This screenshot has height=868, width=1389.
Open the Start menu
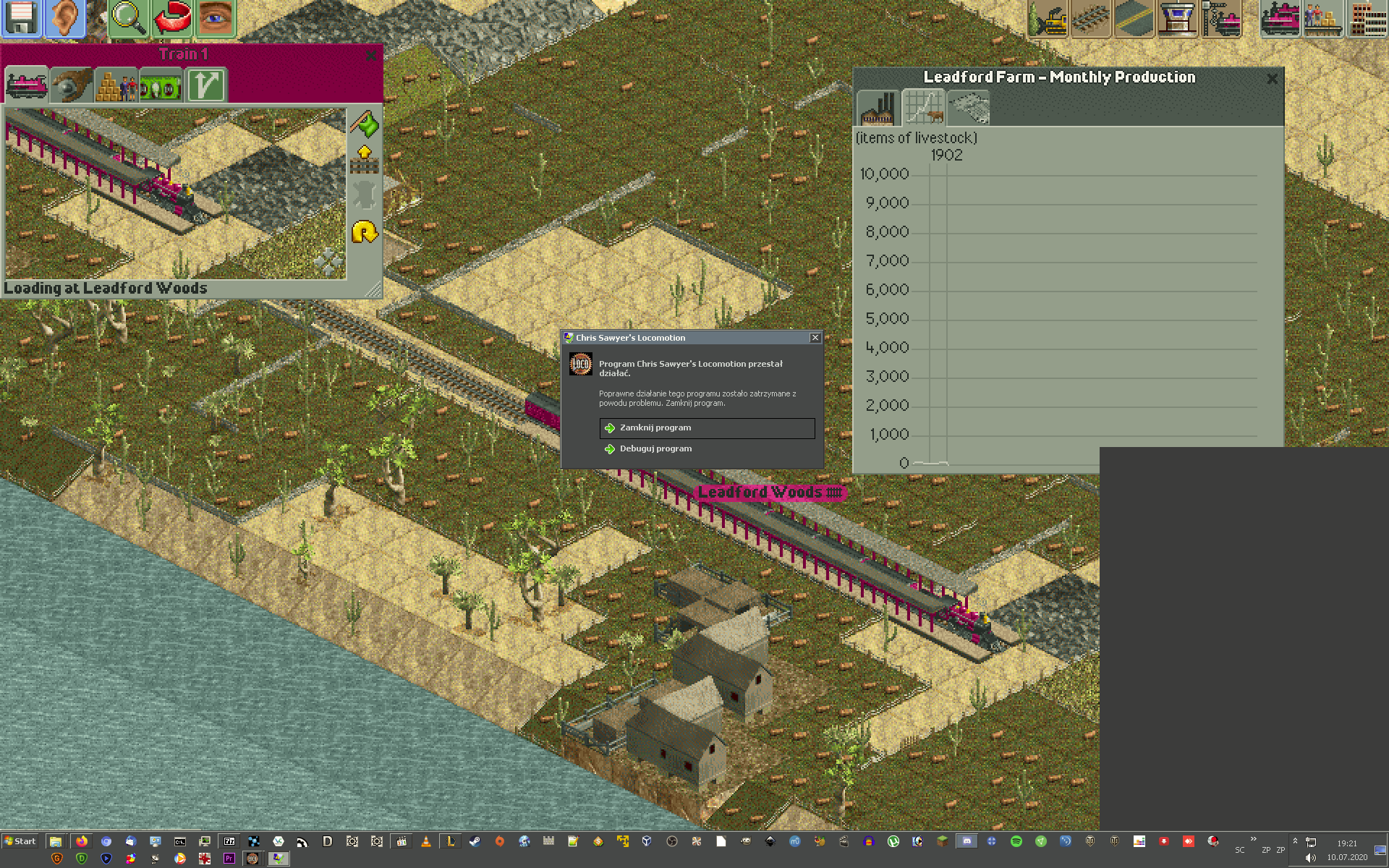(20, 841)
